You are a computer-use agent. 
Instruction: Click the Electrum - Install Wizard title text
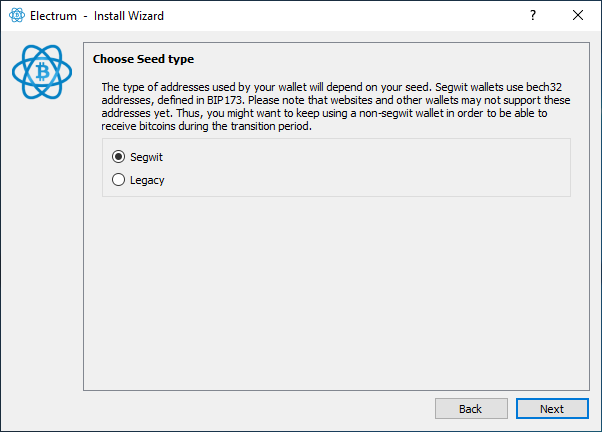[97, 16]
